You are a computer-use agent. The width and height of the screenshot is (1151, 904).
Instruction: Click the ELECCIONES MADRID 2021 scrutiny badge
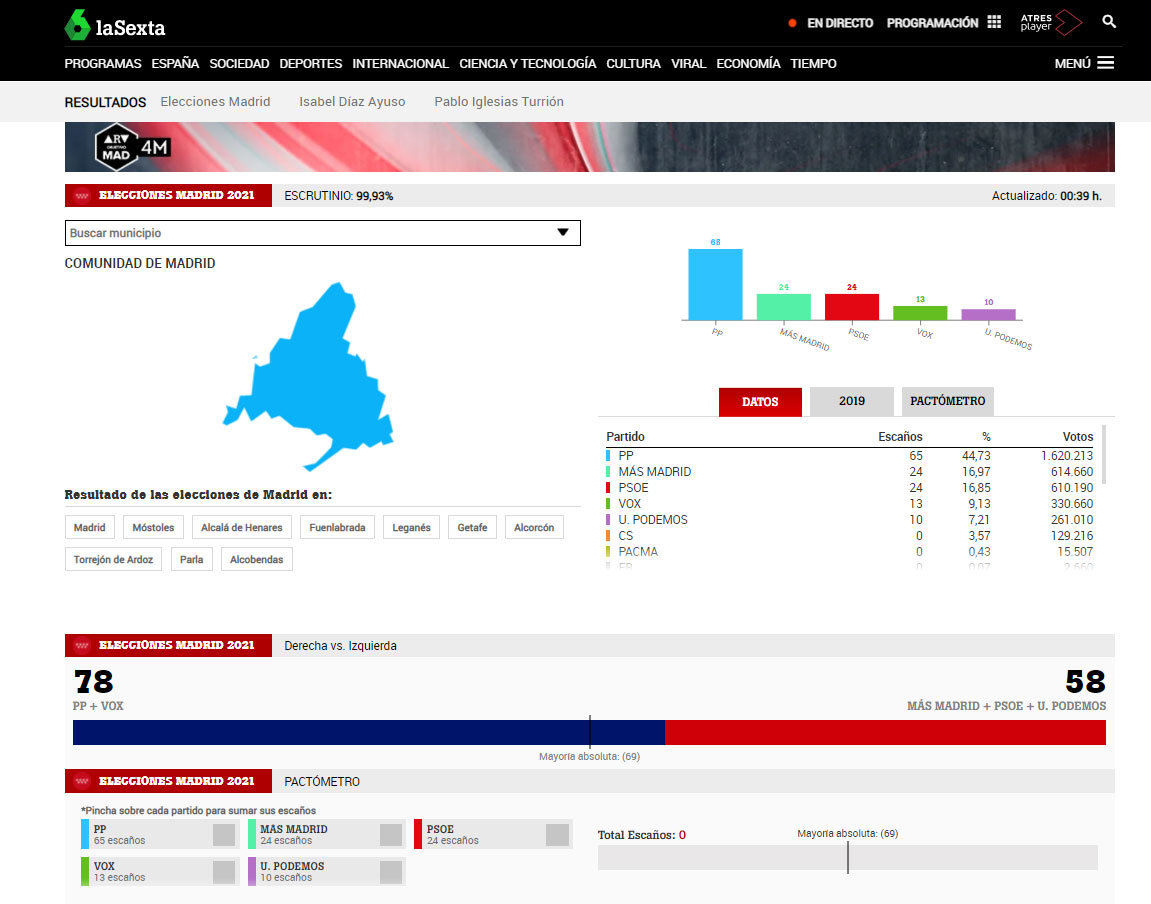tap(168, 195)
